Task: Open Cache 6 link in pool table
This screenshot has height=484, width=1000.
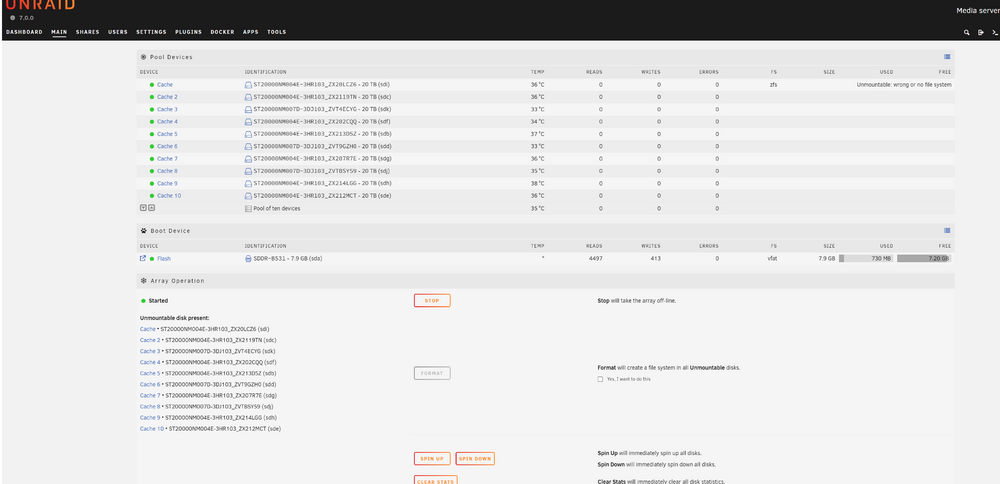Action: (x=167, y=147)
